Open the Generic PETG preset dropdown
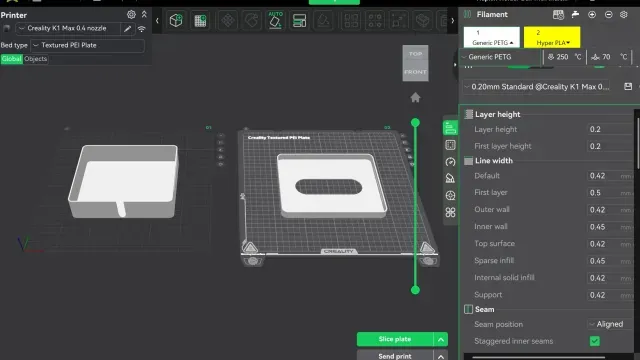 (502, 57)
